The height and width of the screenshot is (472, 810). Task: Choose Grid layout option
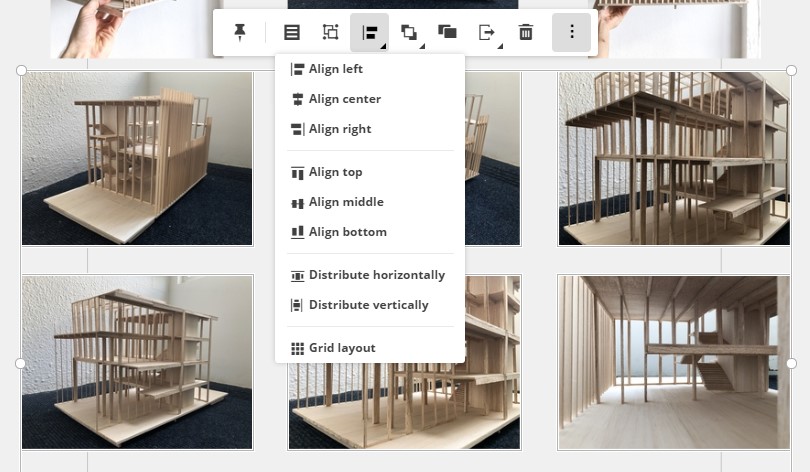(x=341, y=348)
